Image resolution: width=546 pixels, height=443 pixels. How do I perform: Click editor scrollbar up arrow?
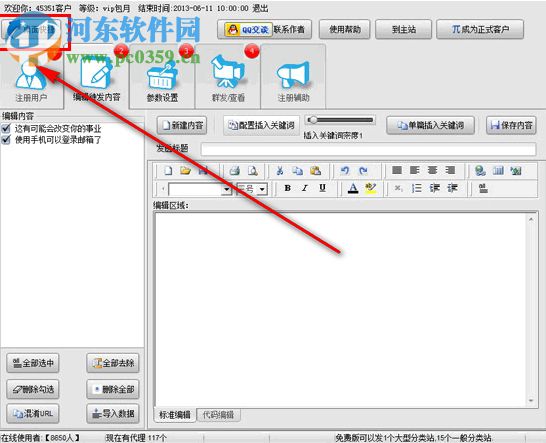[531, 219]
